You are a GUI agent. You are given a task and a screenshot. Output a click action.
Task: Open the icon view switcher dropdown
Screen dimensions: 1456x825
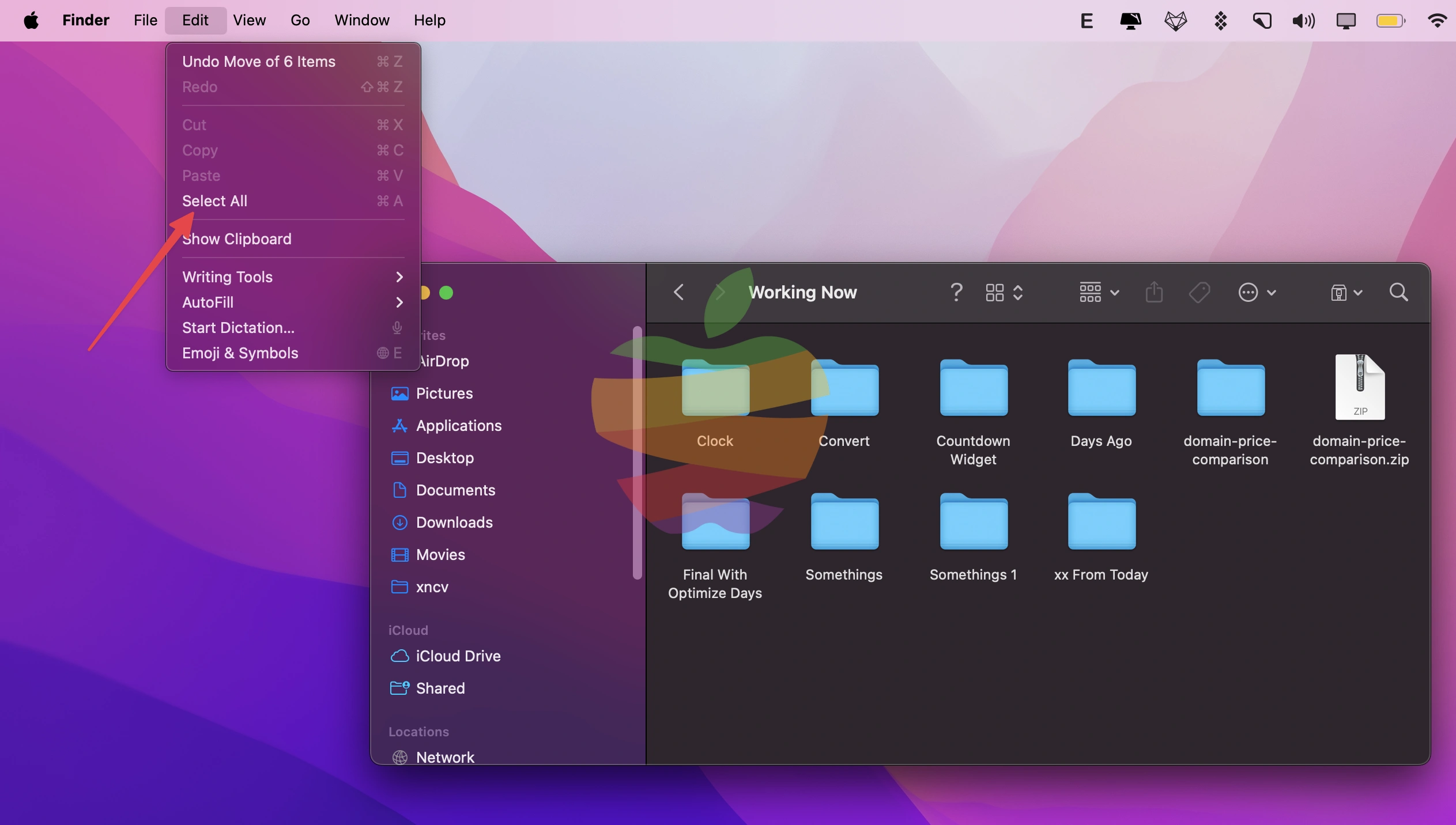coord(1004,293)
